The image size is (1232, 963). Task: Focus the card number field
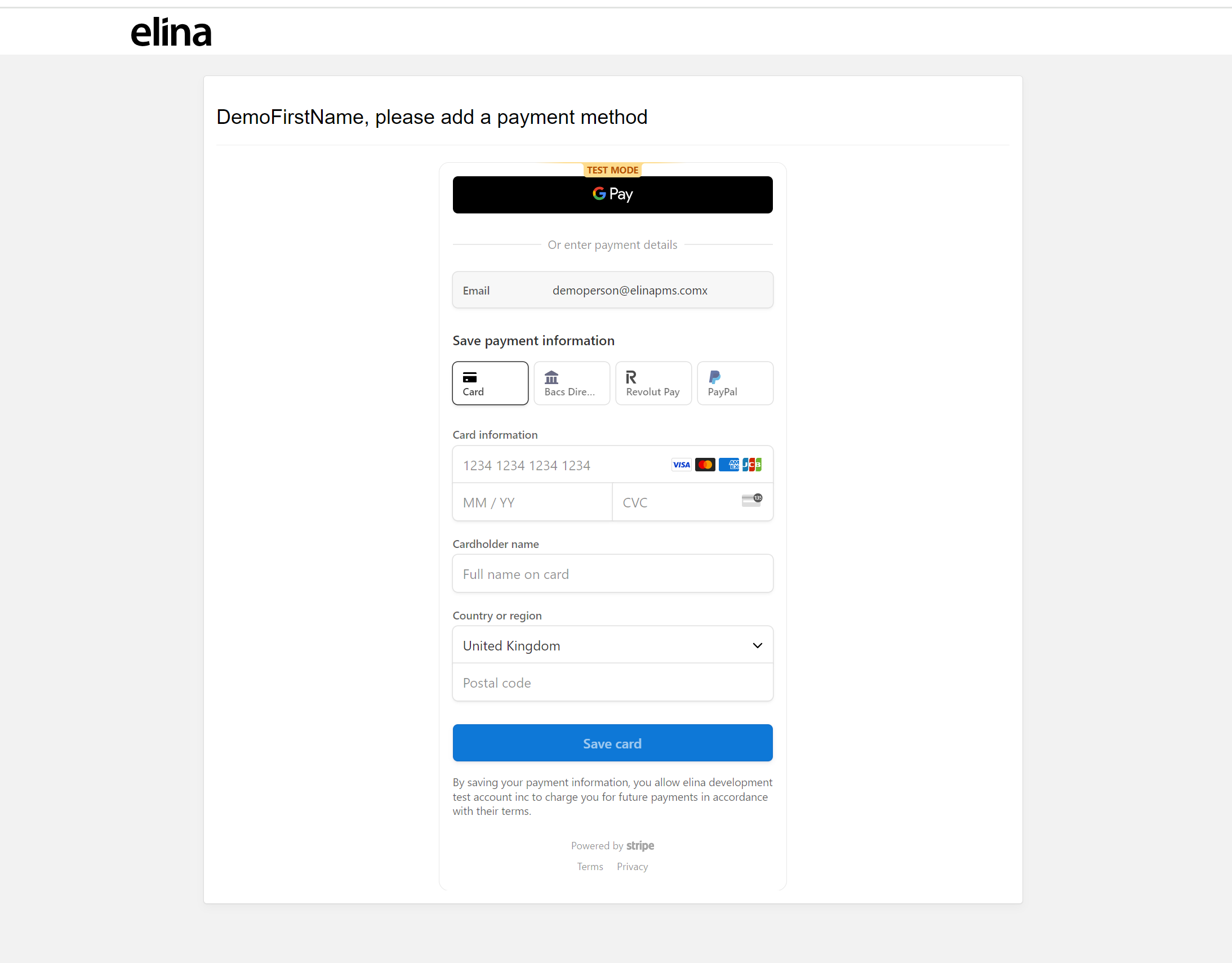click(x=558, y=465)
